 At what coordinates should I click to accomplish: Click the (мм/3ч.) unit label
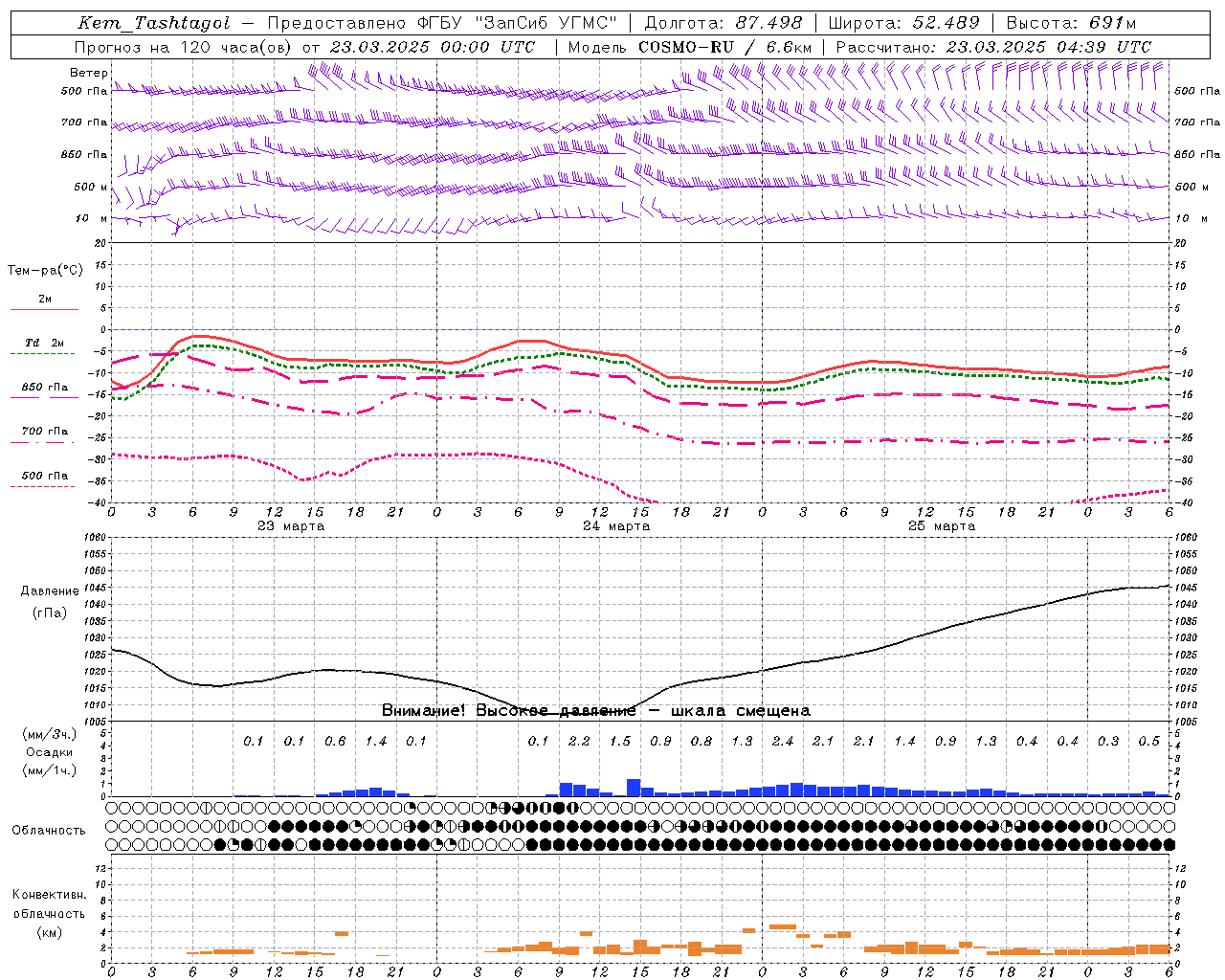click(49, 734)
